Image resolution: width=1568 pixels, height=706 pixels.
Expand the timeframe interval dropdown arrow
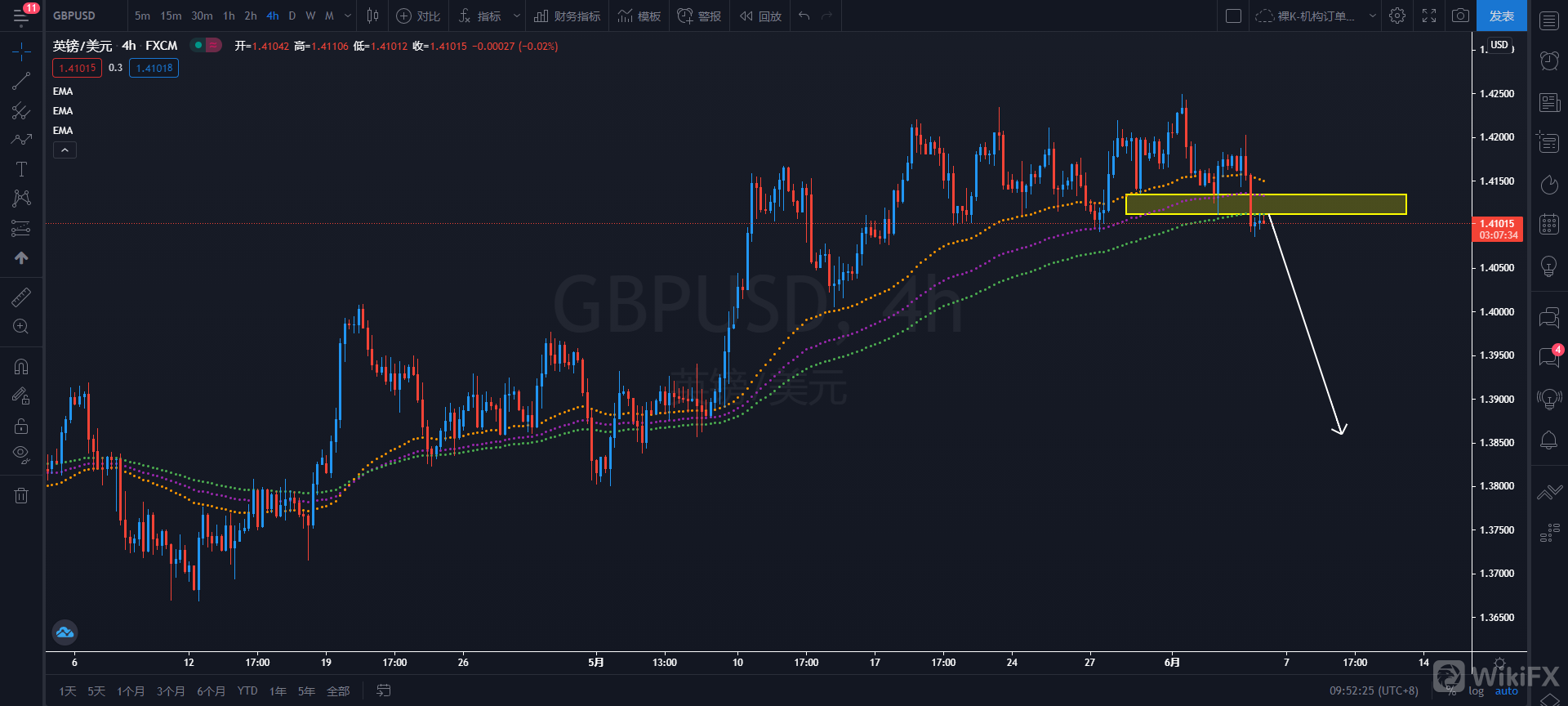(x=348, y=16)
